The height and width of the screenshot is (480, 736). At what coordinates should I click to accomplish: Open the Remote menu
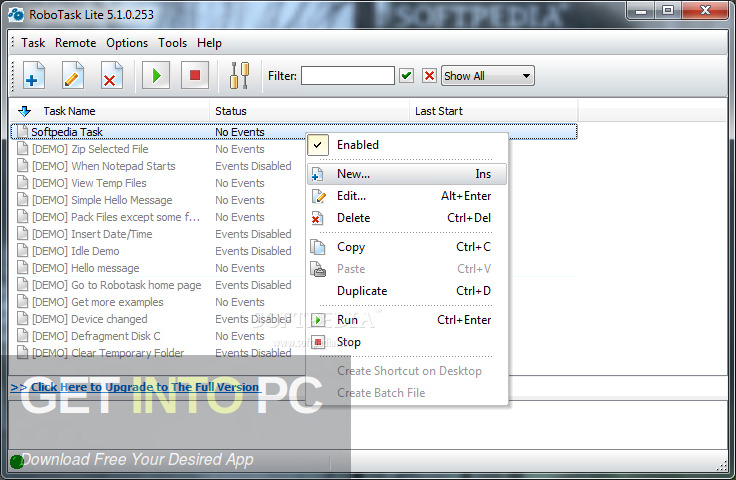(75, 43)
